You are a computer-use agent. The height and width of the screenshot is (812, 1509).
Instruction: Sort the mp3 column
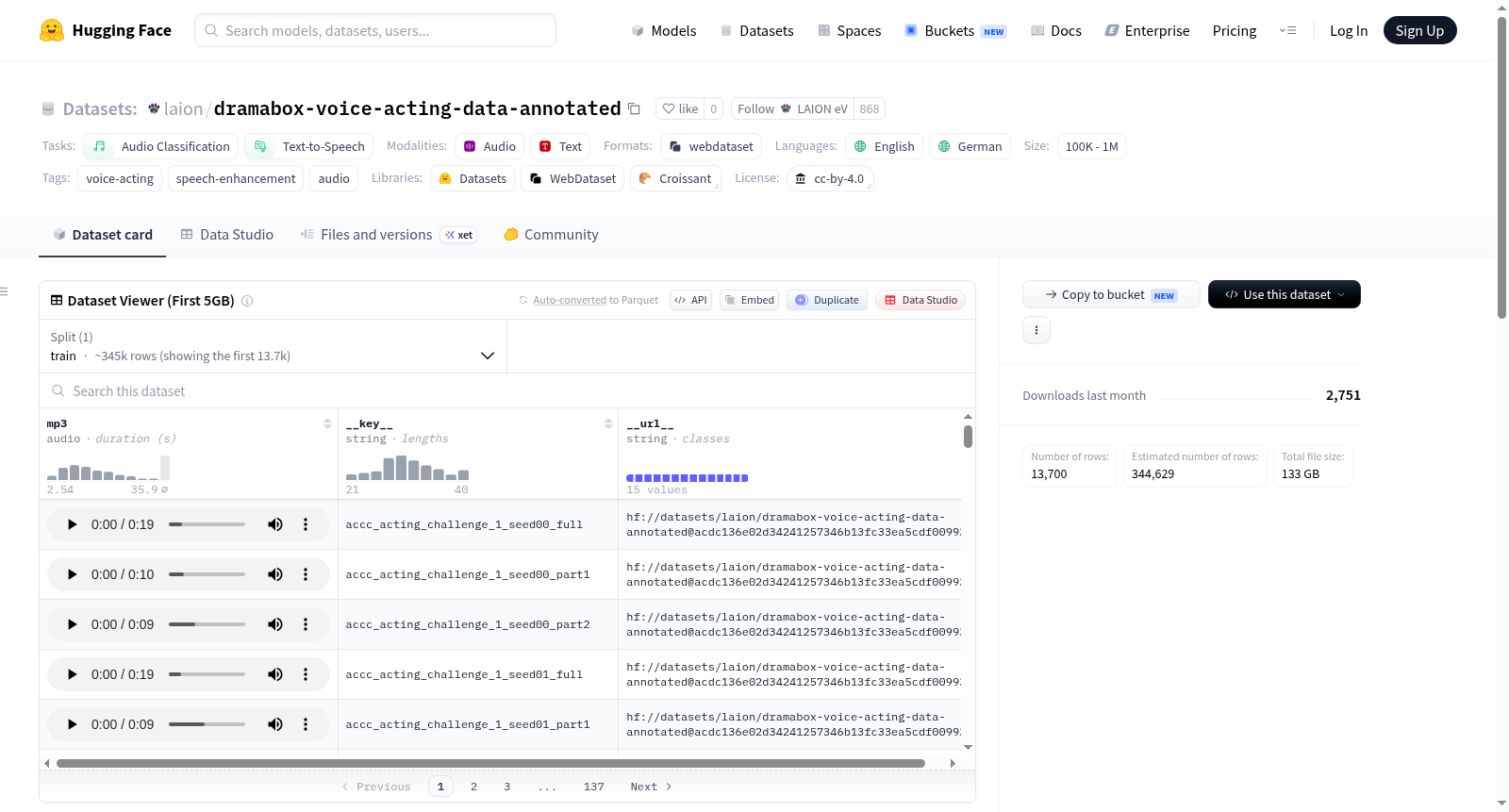pos(327,423)
